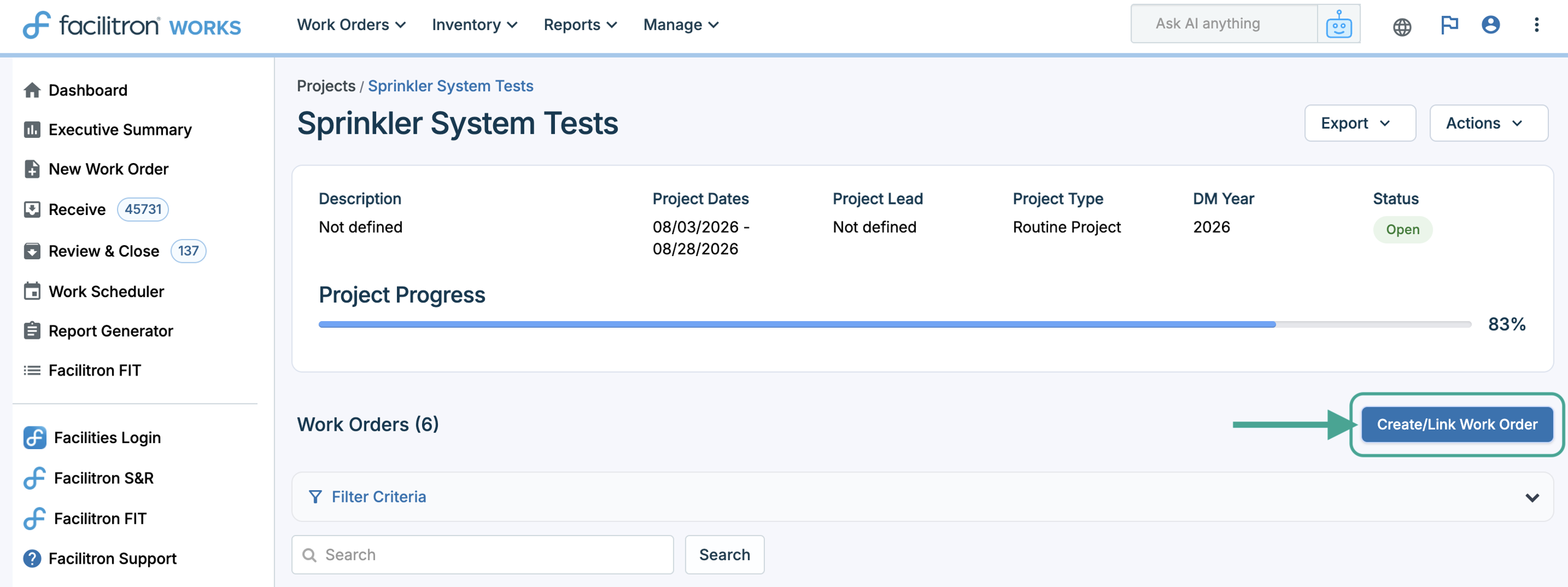This screenshot has width=1568, height=587.
Task: Click the Facilitron Works logo
Action: click(x=132, y=25)
